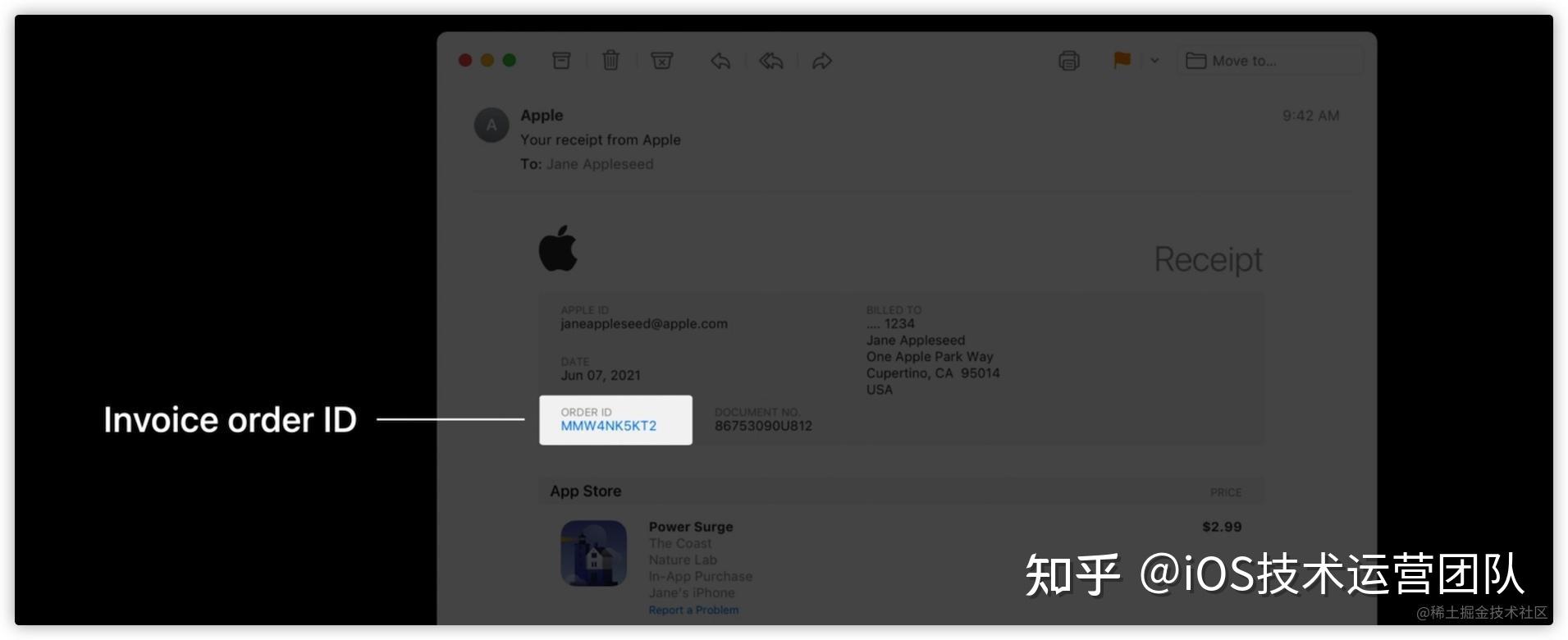Flag the message with the orange flag
This screenshot has height=640, width=1568.
[1122, 61]
